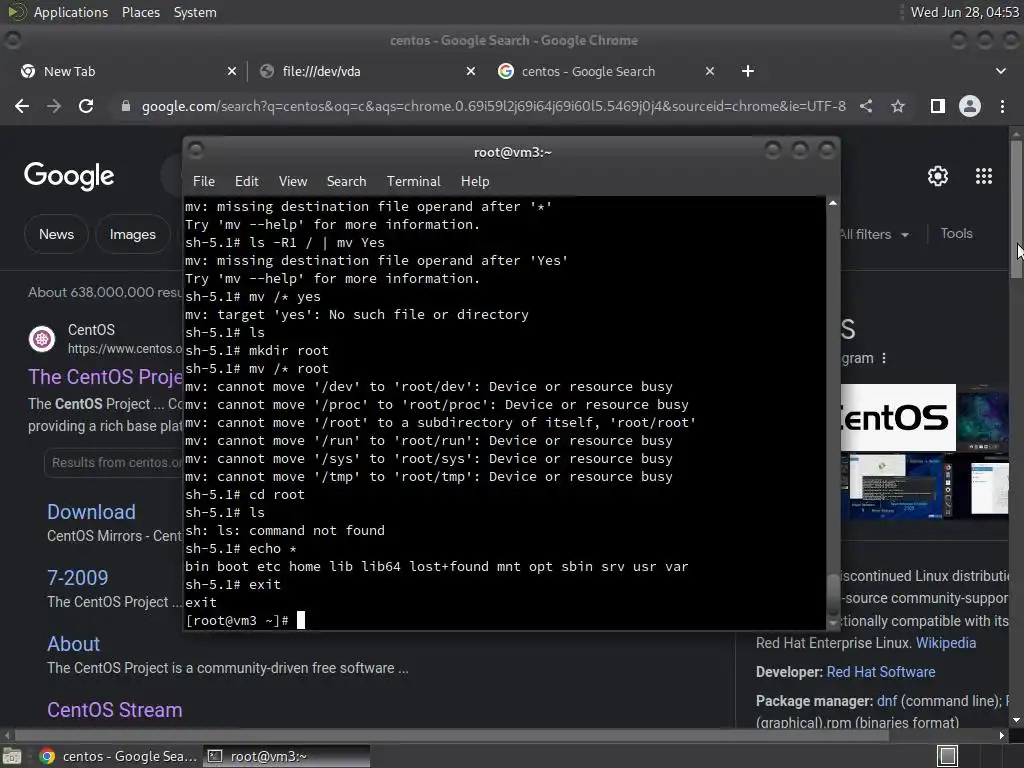Viewport: 1024px width, 768px height.
Task: Open a new tab with plus button
Action: [748, 71]
